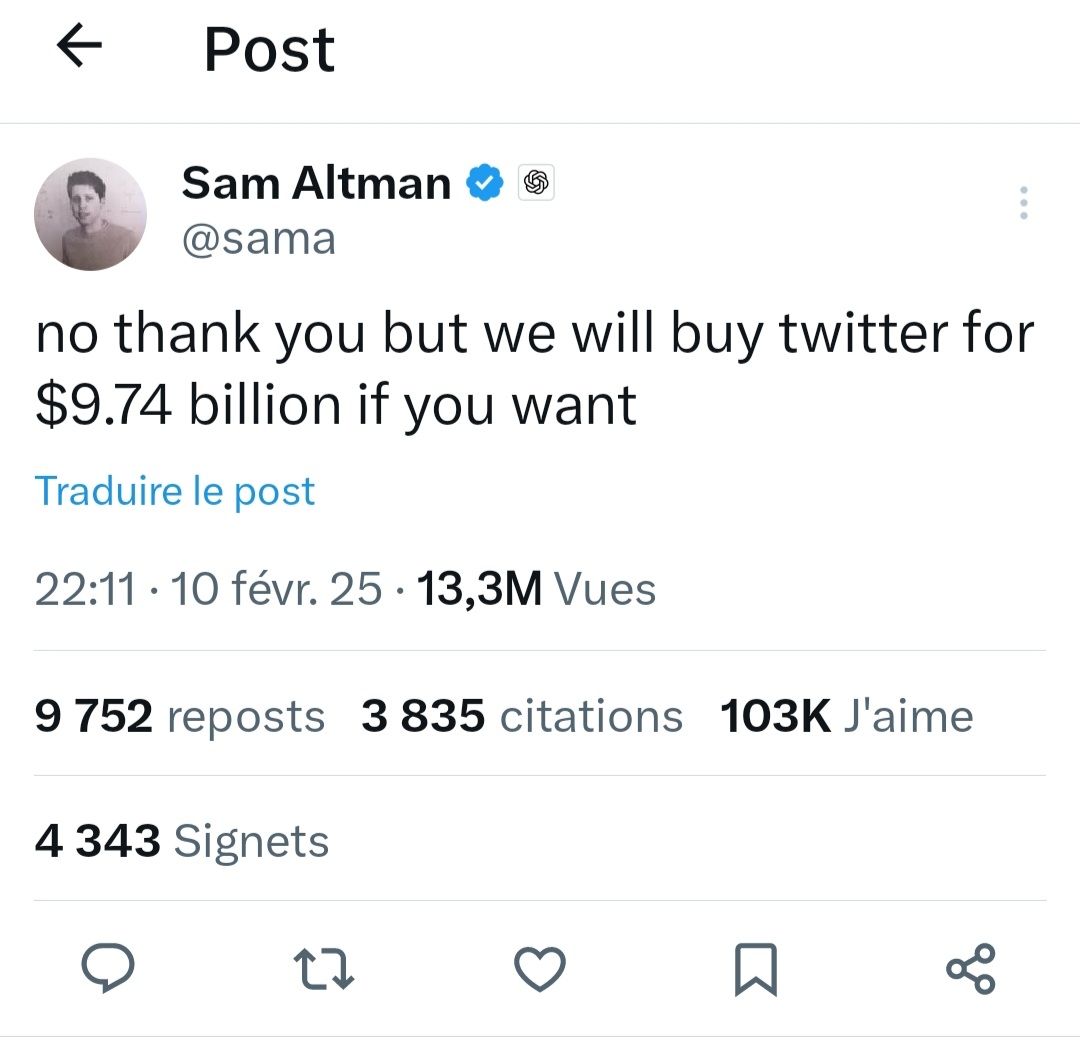
Task: View the 3 835 citations list
Action: 522,716
